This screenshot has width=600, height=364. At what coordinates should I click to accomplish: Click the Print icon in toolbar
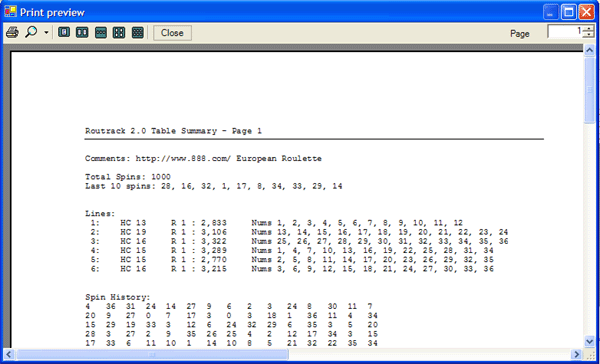click(x=12, y=33)
